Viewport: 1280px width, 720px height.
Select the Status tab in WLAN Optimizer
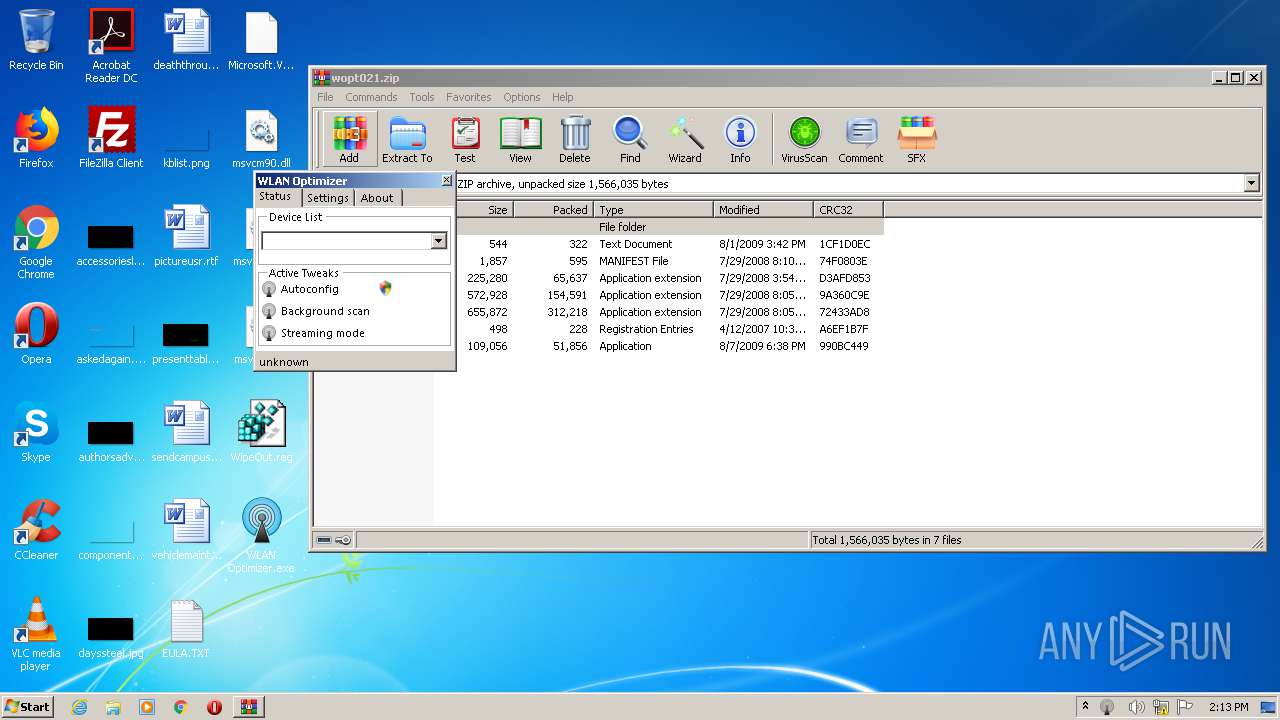pos(276,197)
